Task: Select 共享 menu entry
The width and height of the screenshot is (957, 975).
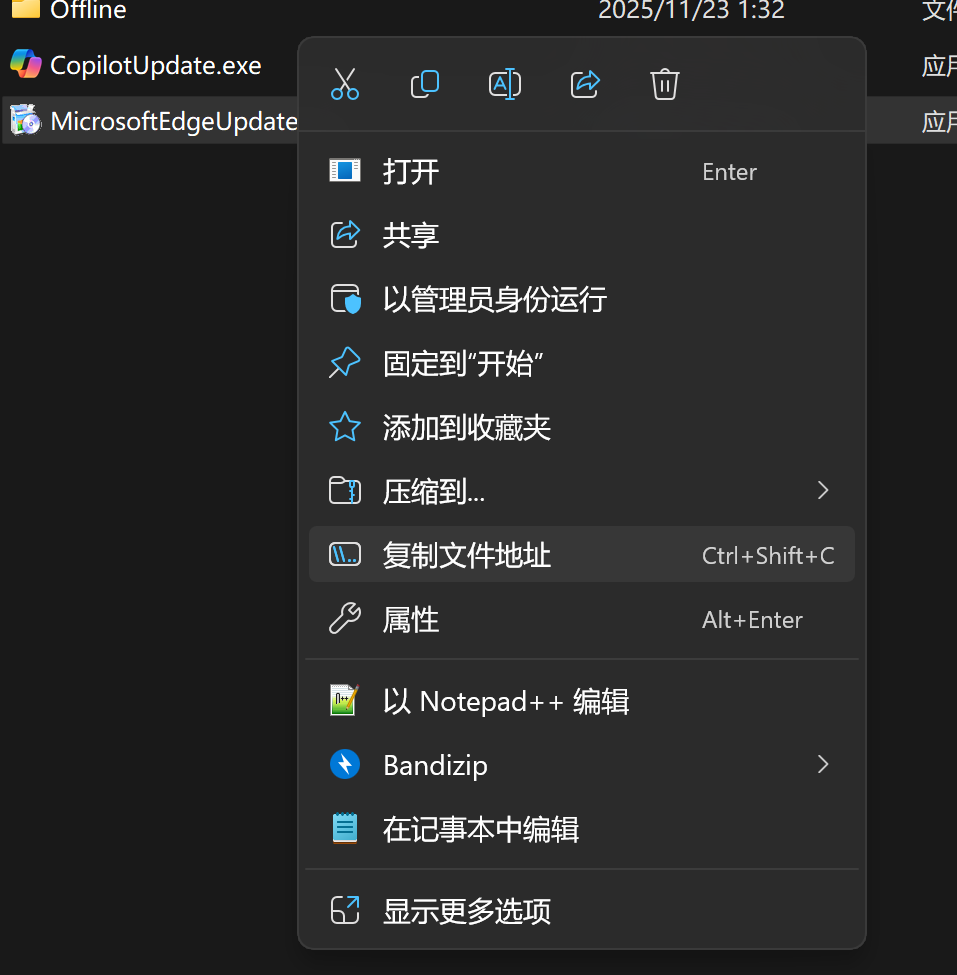Action: point(411,236)
